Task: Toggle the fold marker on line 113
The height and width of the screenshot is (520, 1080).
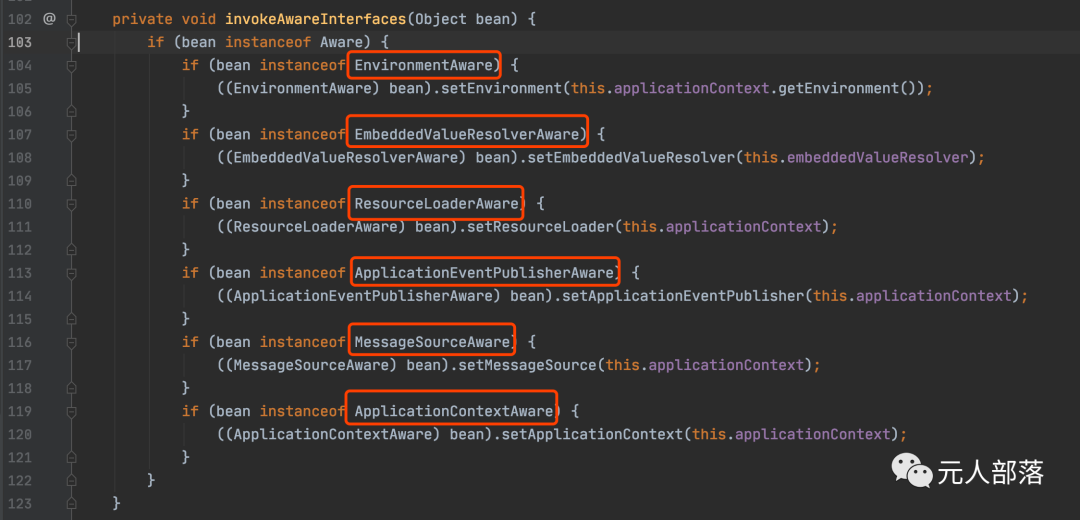Action: pos(72,273)
